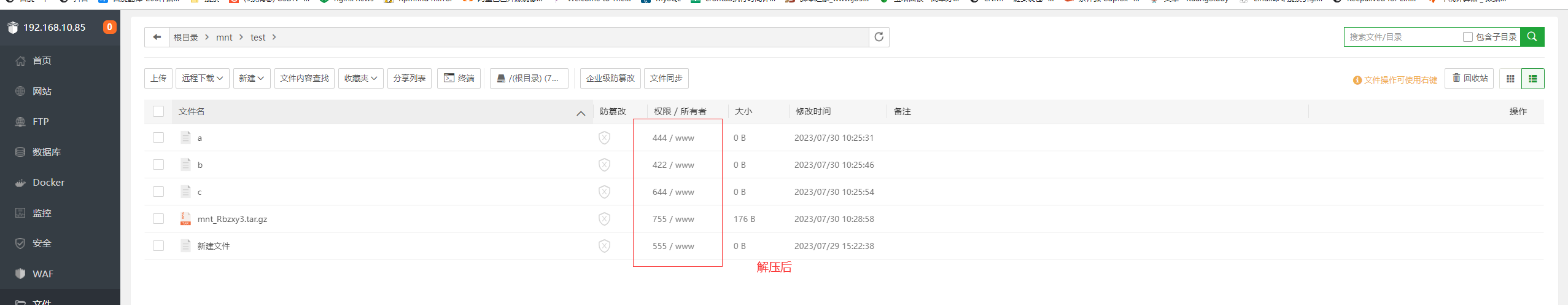1568x305 pixels.
Task: Click 文件内容查找 button
Action: tap(305, 78)
